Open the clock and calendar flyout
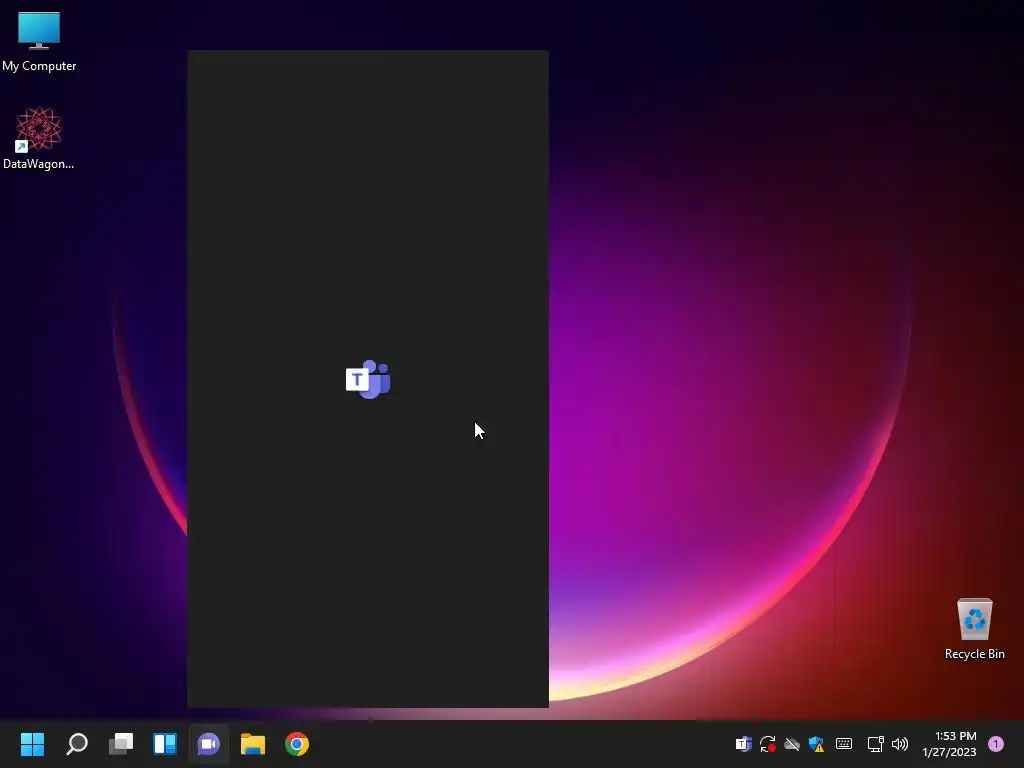 tap(949, 744)
